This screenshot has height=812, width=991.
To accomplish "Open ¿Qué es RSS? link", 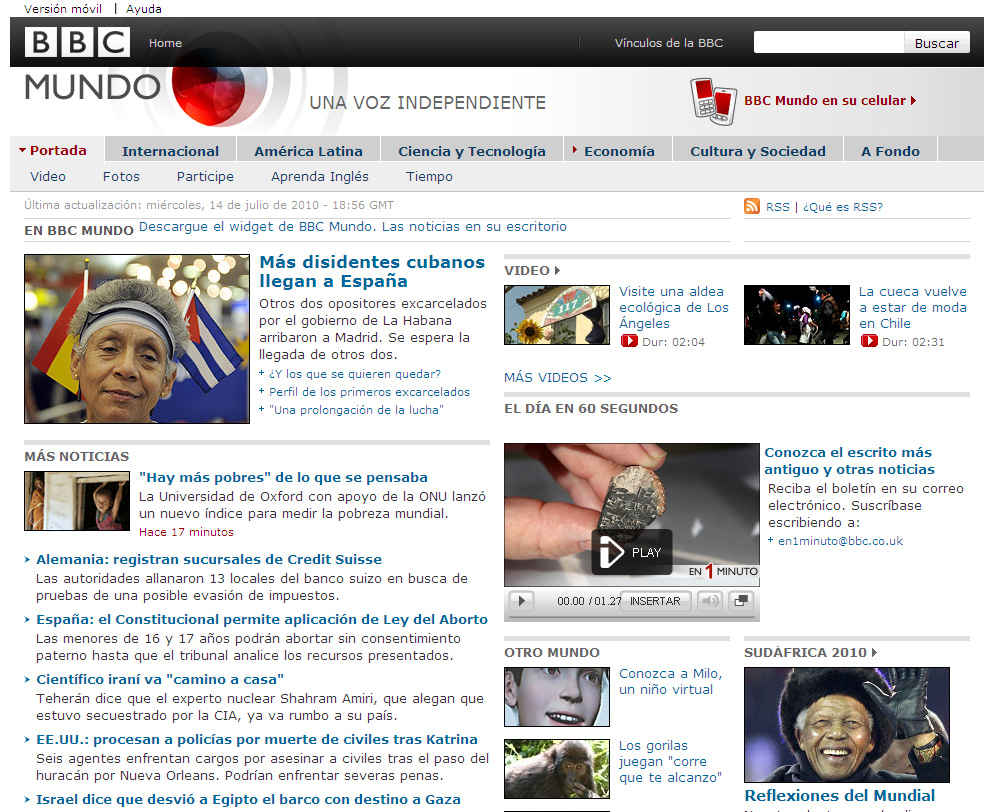I will (x=842, y=207).
